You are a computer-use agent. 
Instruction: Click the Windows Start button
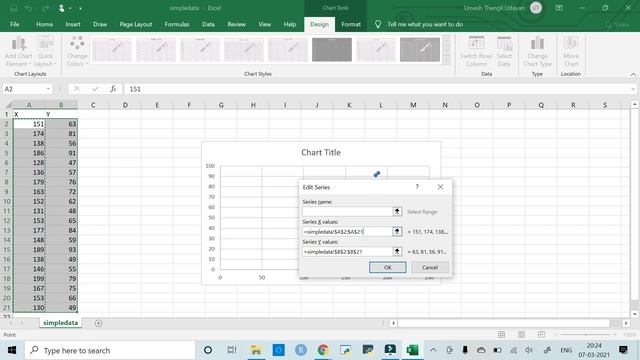pyautogui.click(x=12, y=350)
